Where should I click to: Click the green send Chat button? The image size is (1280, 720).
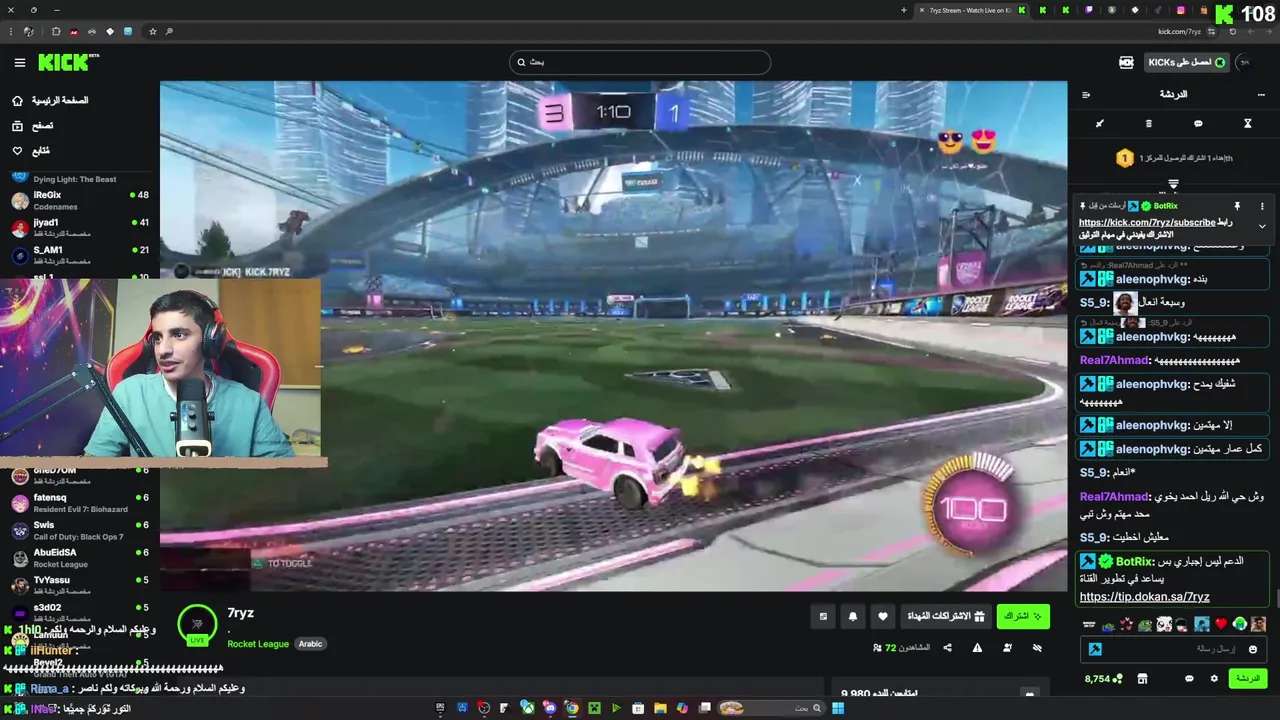[x=1248, y=678]
